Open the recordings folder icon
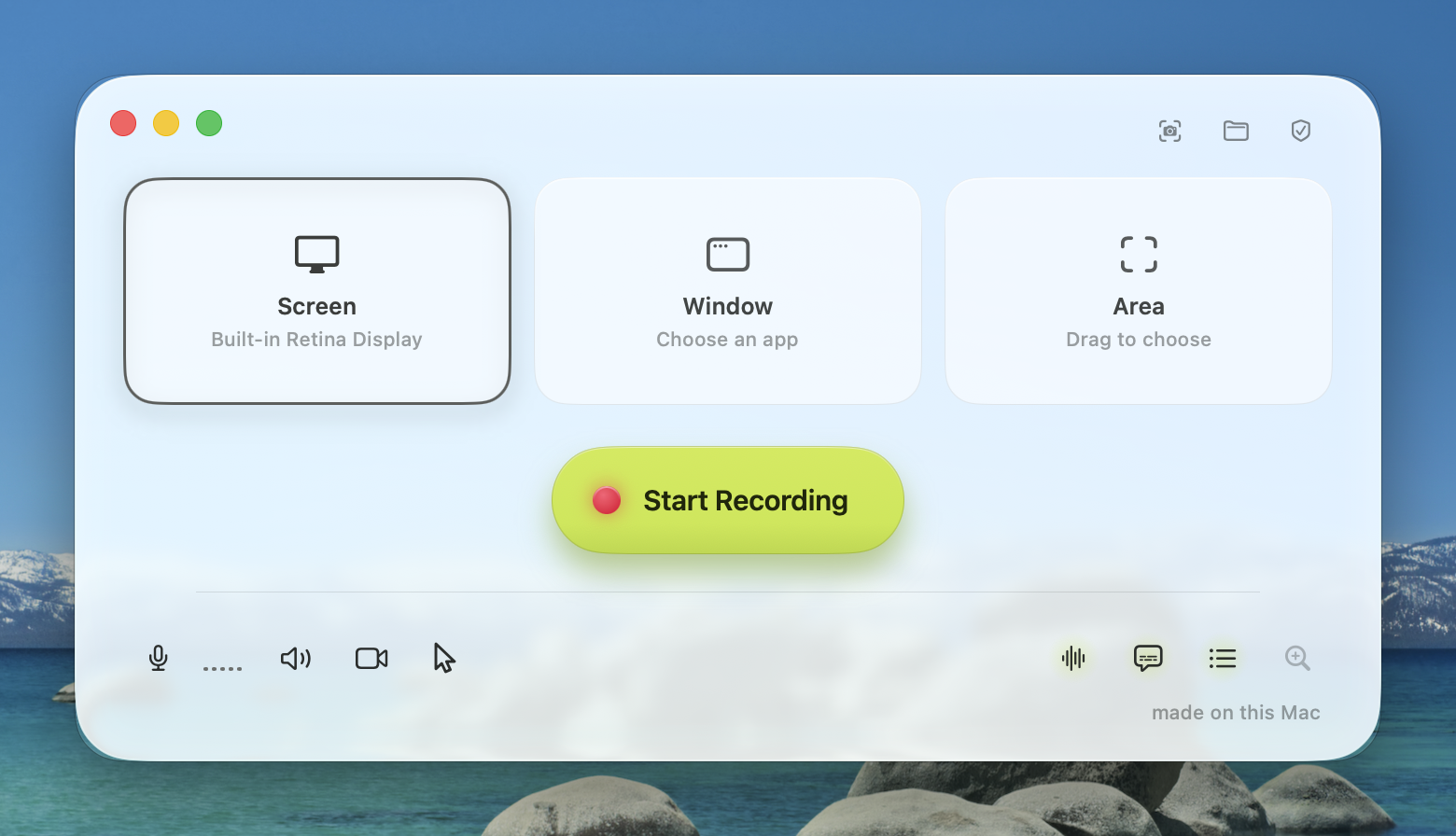 coord(1236,131)
